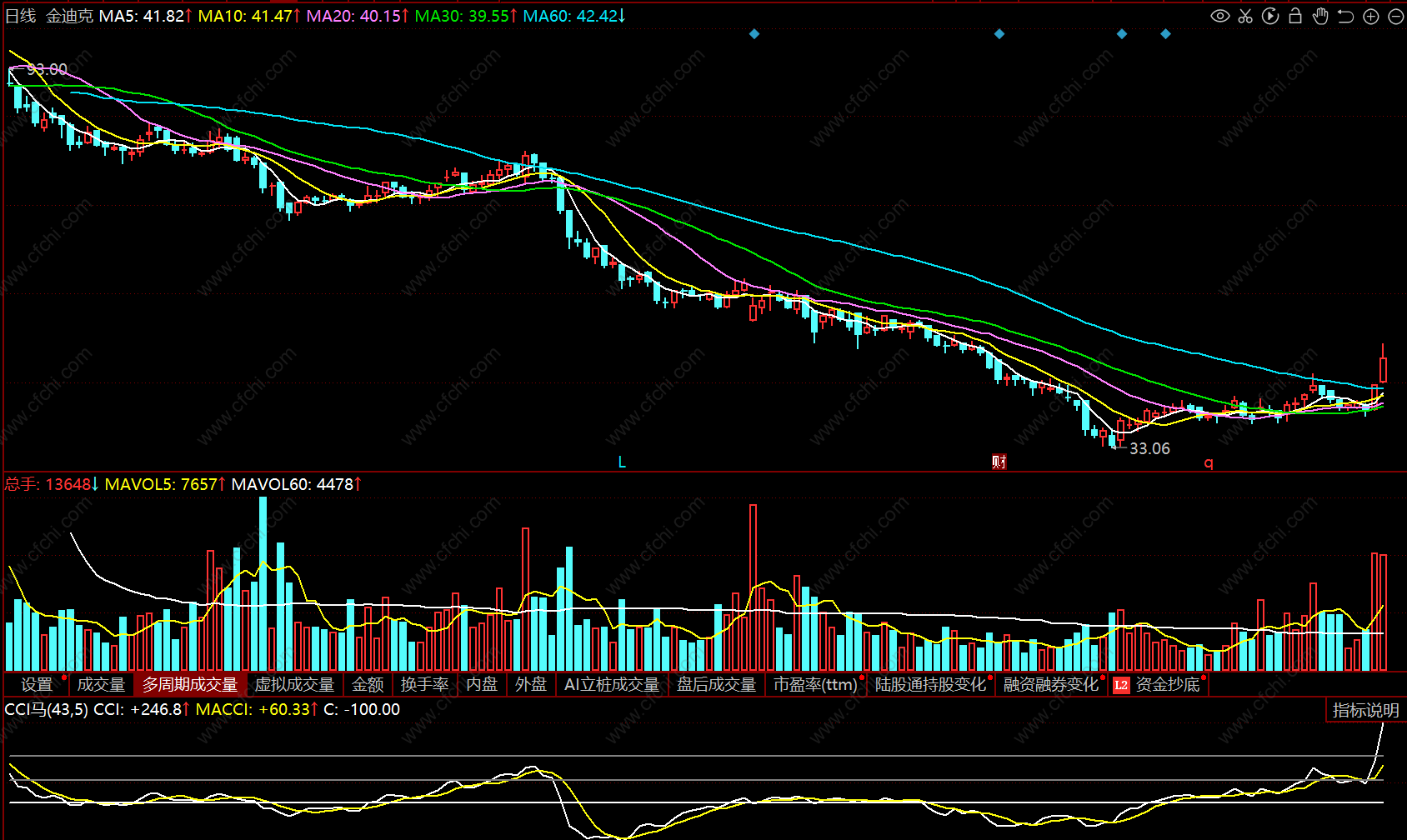Switch to the 盘后成交量 tab
The image size is (1407, 840).
[x=716, y=684]
